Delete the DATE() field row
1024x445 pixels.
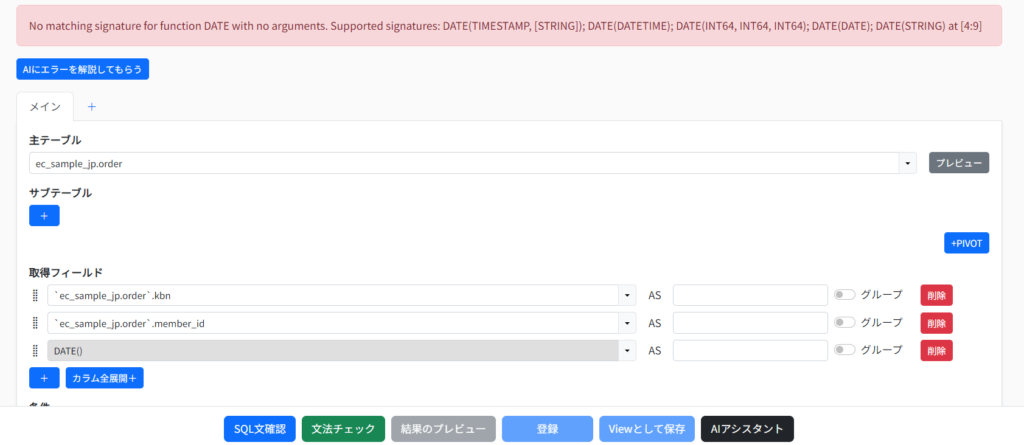point(936,351)
